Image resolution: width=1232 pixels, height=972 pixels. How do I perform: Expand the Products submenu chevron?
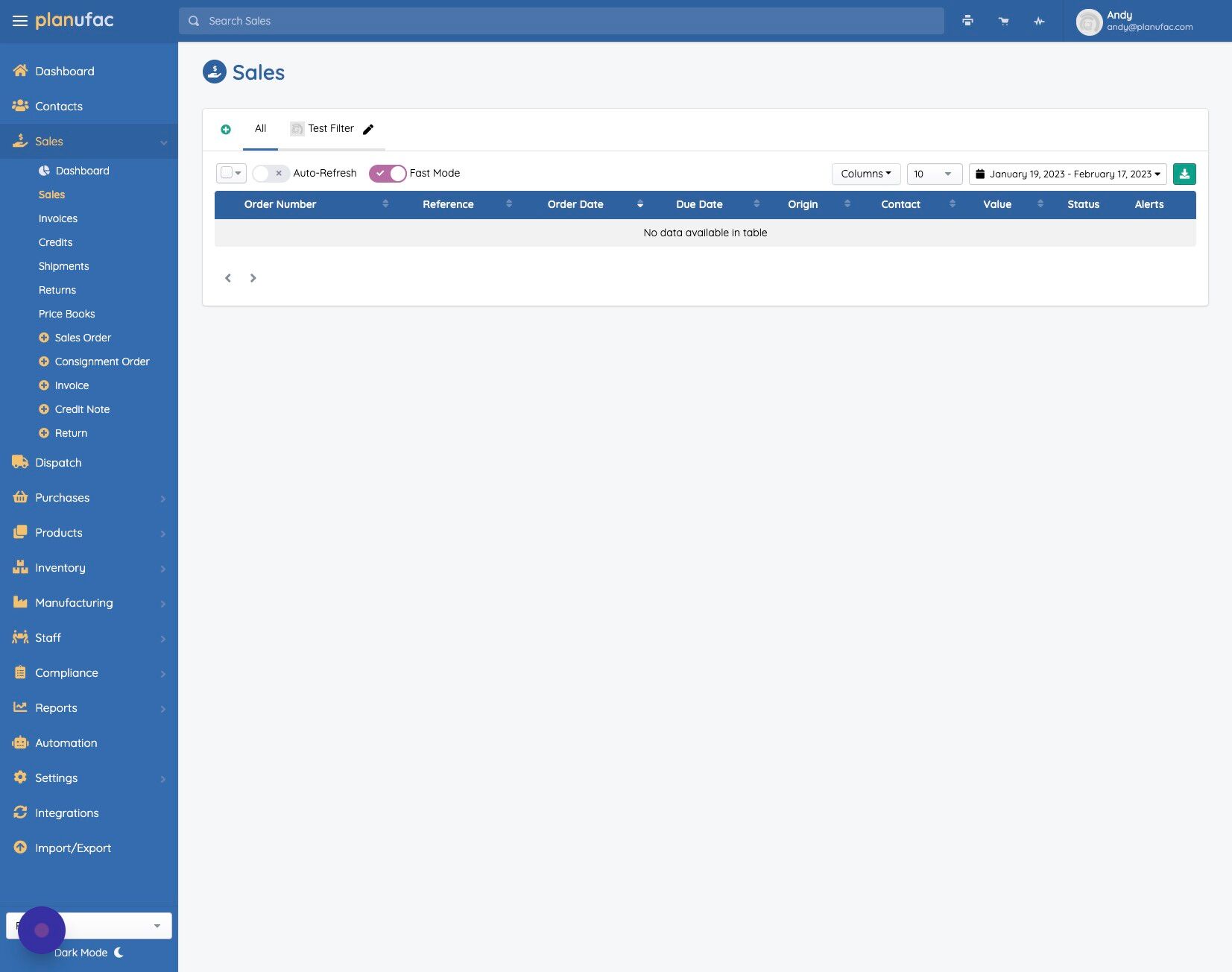[x=163, y=534]
